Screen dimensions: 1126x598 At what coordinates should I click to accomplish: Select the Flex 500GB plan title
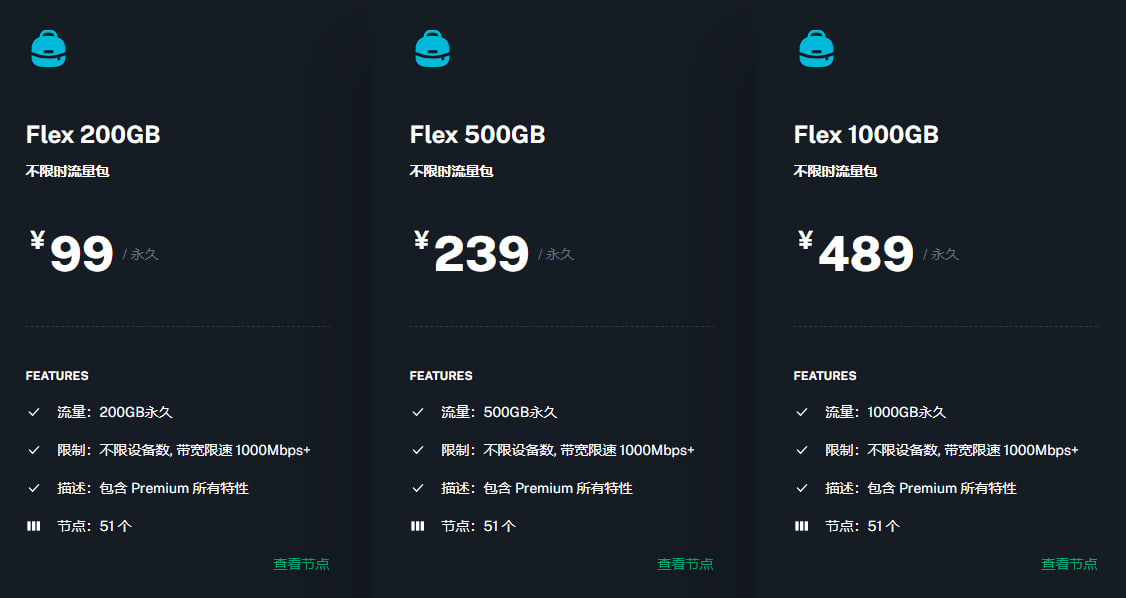tap(478, 134)
